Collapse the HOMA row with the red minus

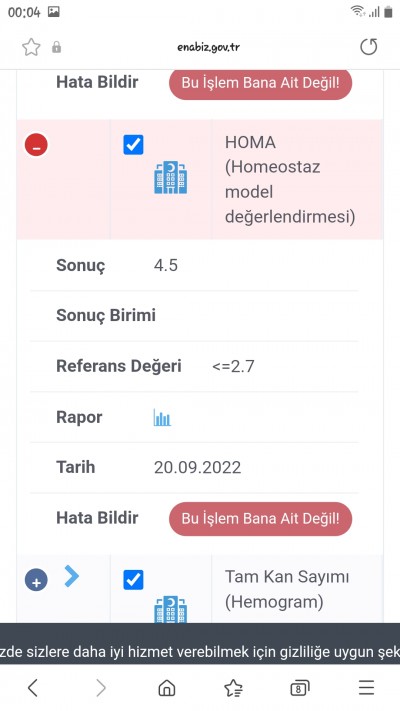point(36,145)
